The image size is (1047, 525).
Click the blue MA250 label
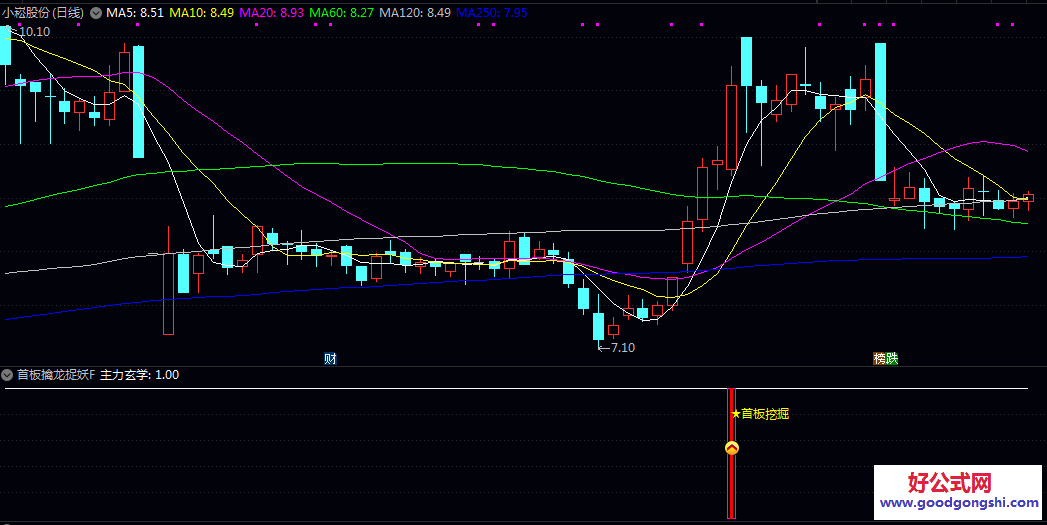point(492,13)
